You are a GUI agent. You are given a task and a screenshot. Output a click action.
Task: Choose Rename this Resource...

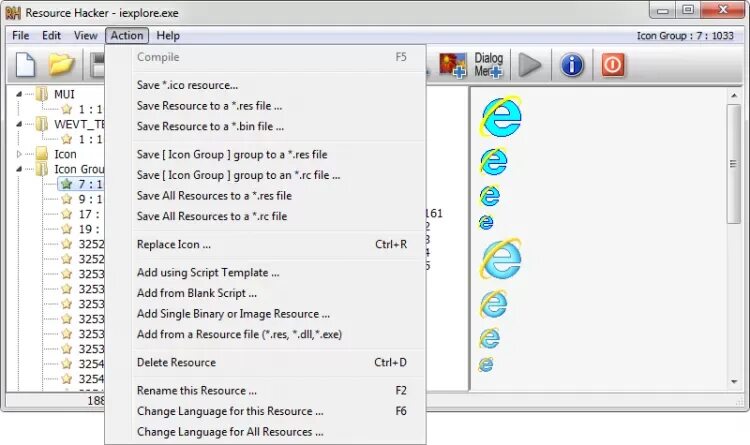tap(265, 391)
